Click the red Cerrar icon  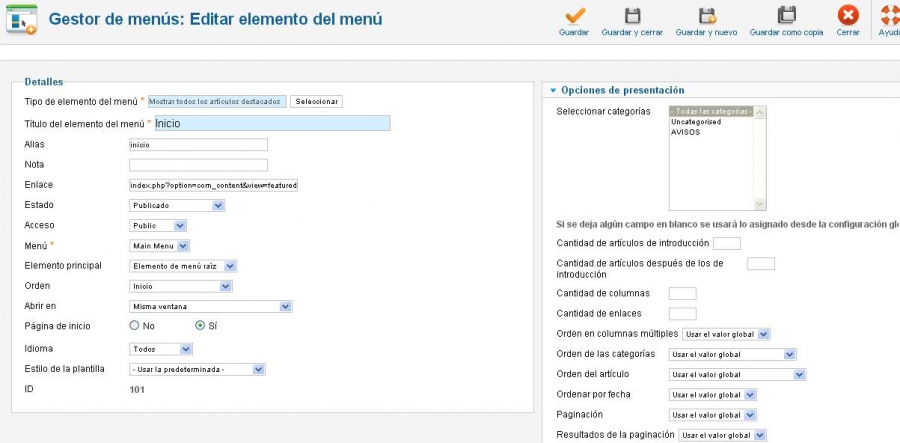848,15
